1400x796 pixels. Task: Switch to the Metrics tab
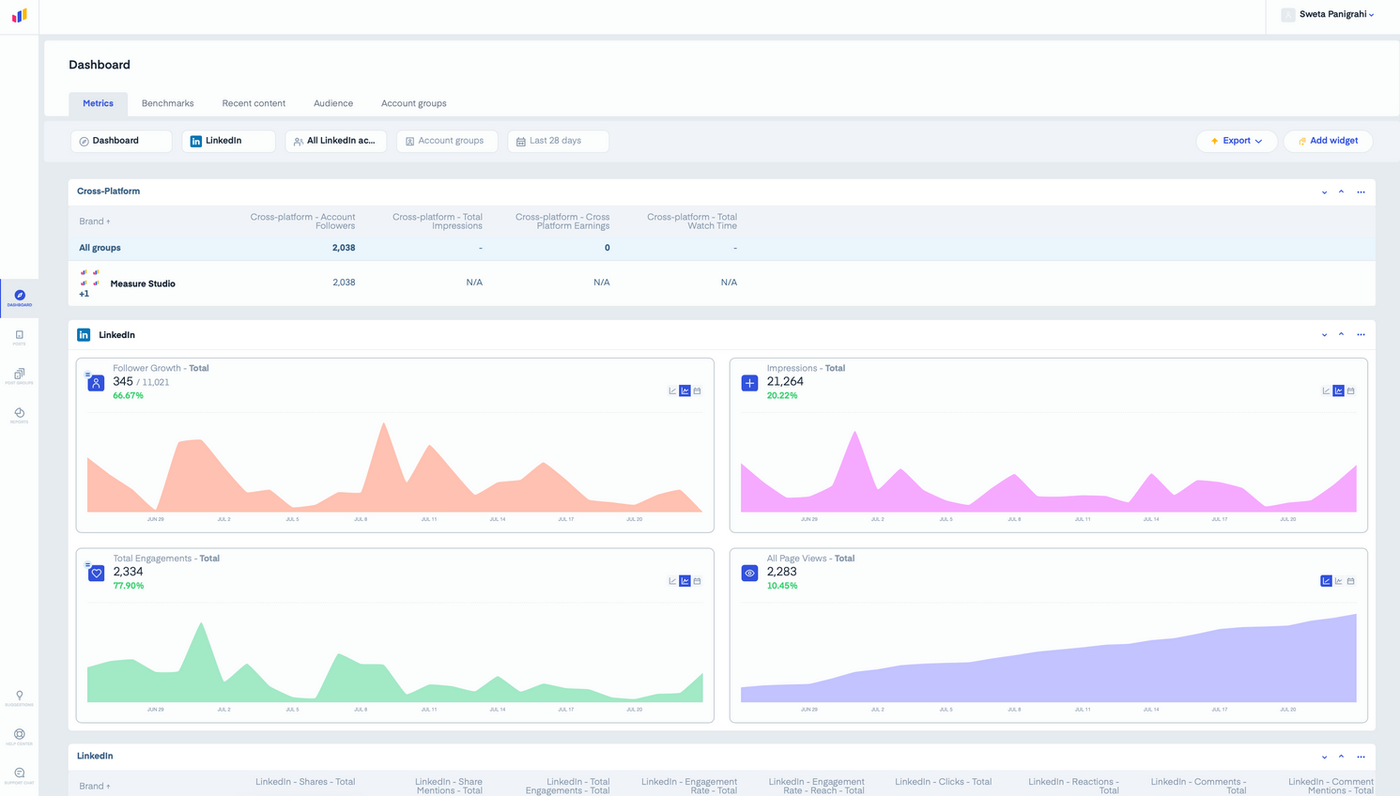tap(98, 103)
